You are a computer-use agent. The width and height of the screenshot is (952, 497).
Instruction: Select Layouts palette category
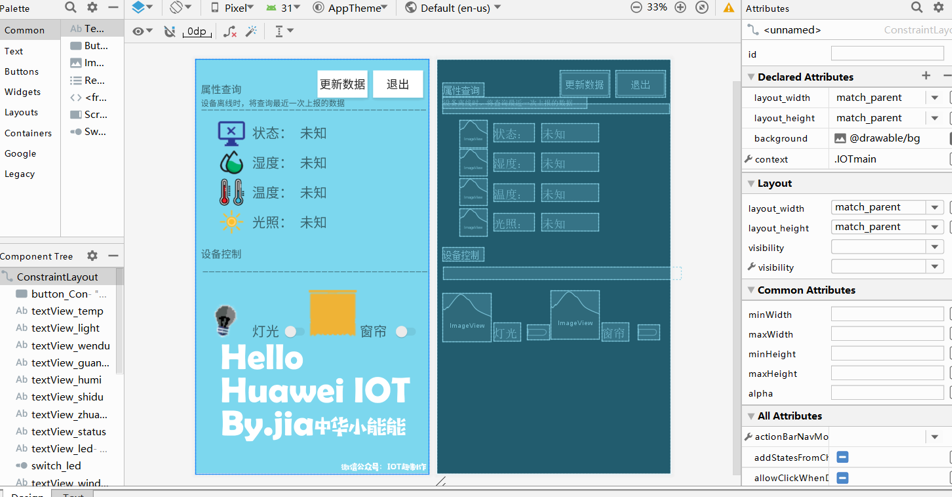pyautogui.click(x=30, y=112)
